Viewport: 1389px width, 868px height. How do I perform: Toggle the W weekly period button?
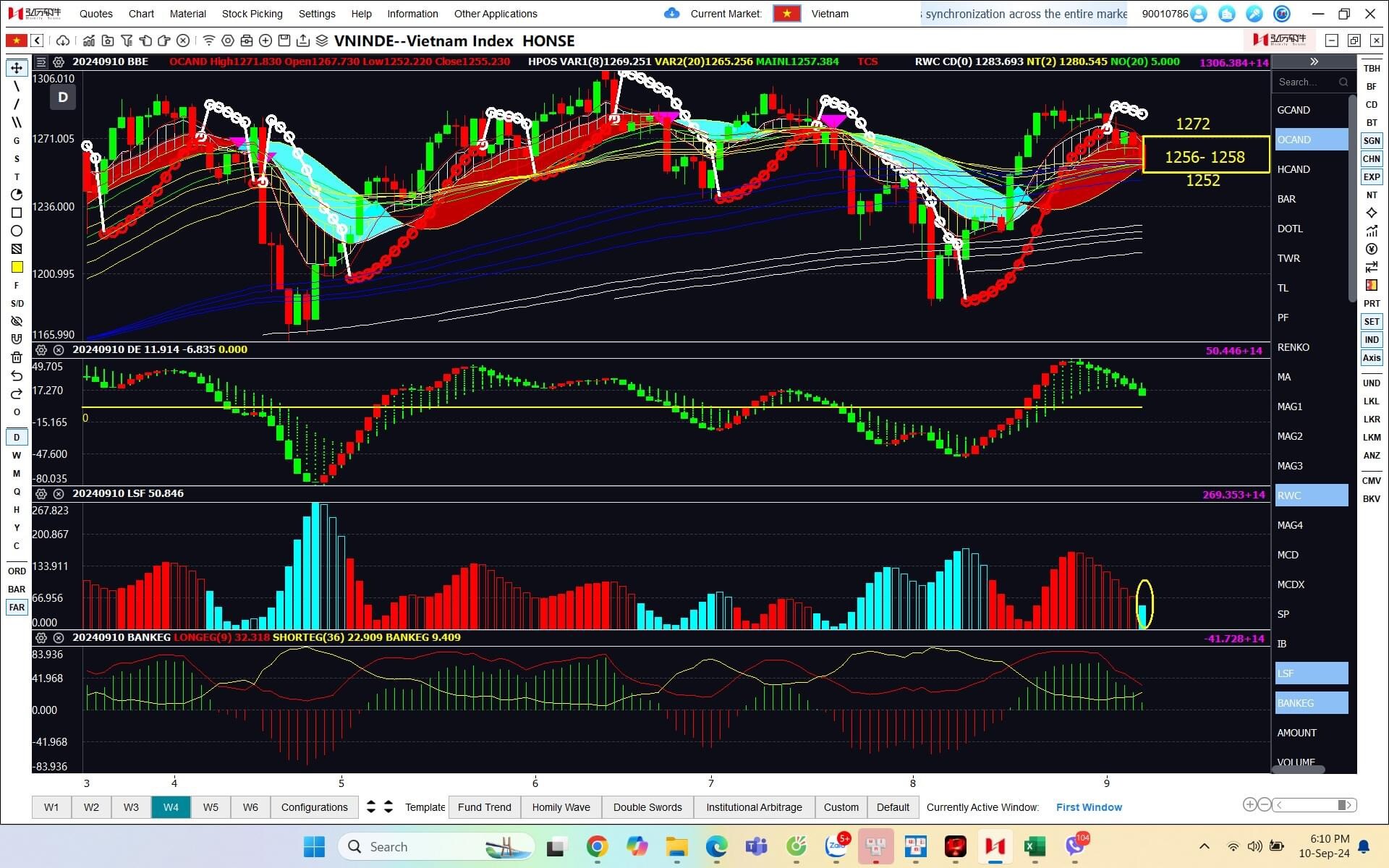[x=17, y=455]
